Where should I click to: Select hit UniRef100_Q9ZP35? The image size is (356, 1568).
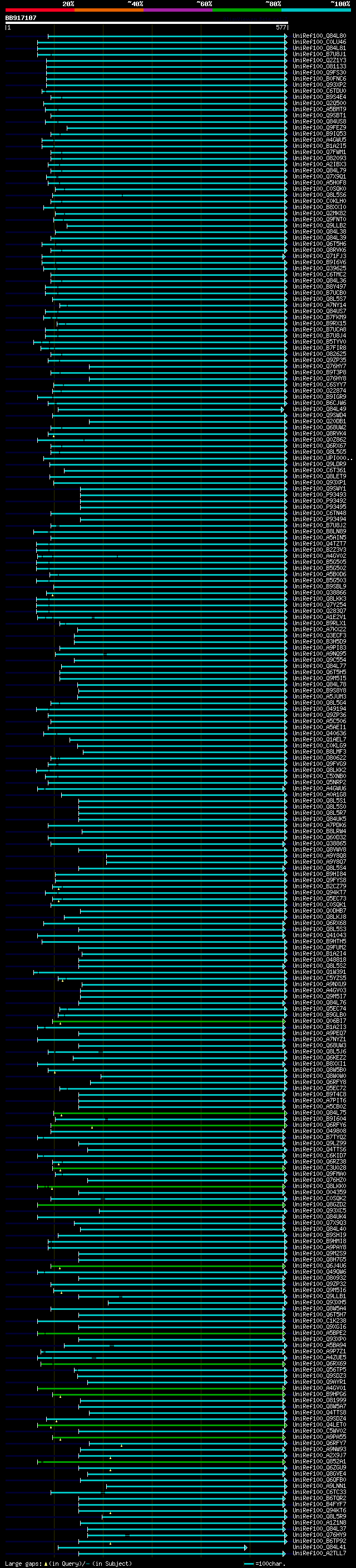pyautogui.click(x=319, y=360)
